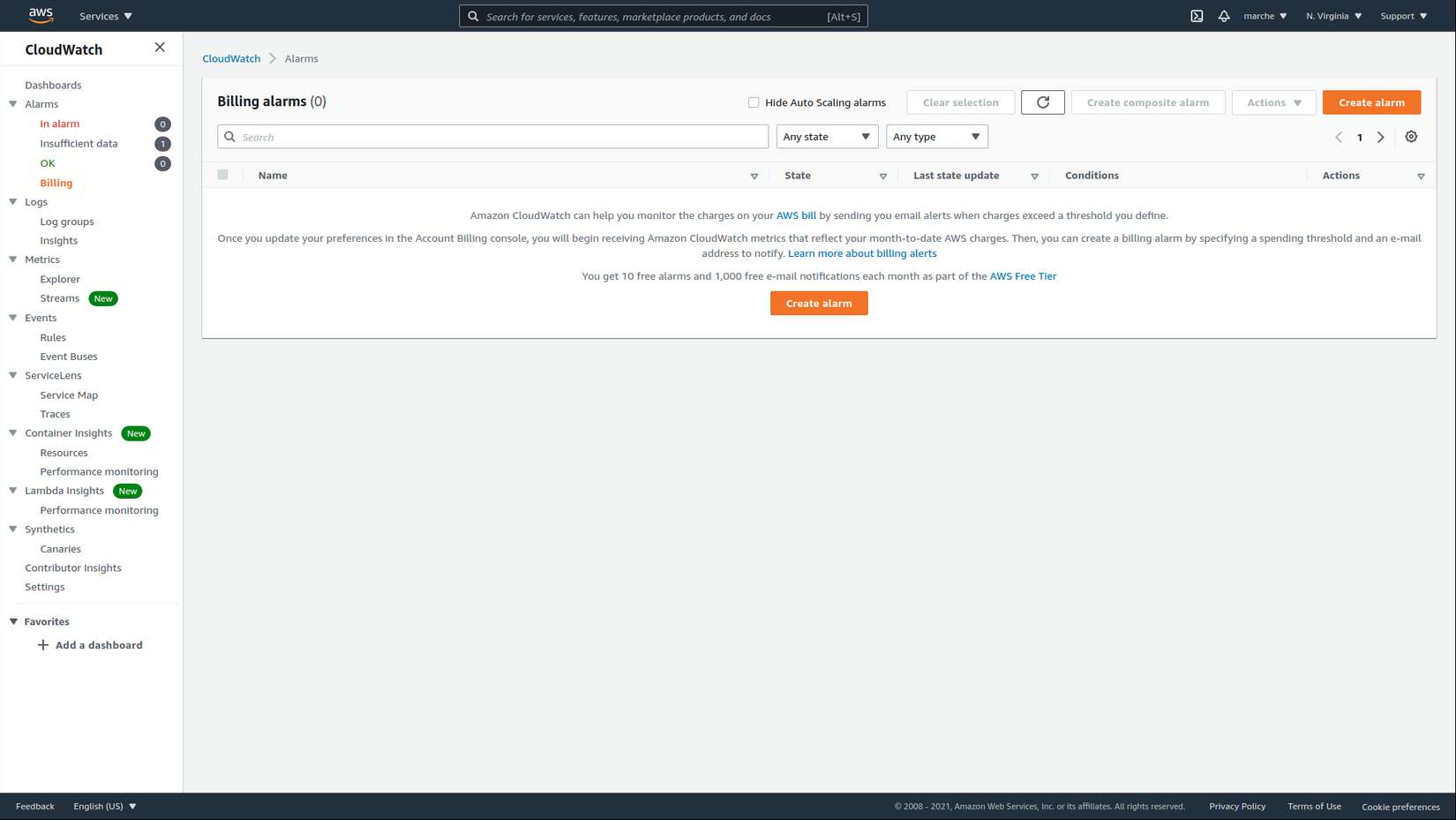The height and width of the screenshot is (820, 1456).
Task: Open Log groups in sidebar
Action: click(x=67, y=222)
